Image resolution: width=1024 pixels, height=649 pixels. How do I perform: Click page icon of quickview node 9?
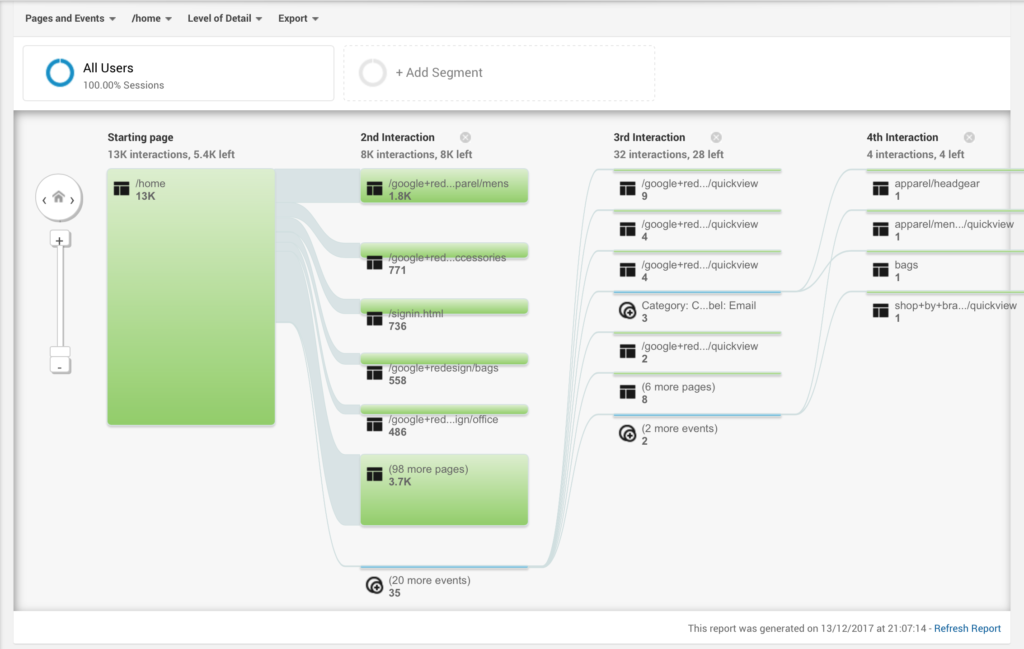[628, 189]
